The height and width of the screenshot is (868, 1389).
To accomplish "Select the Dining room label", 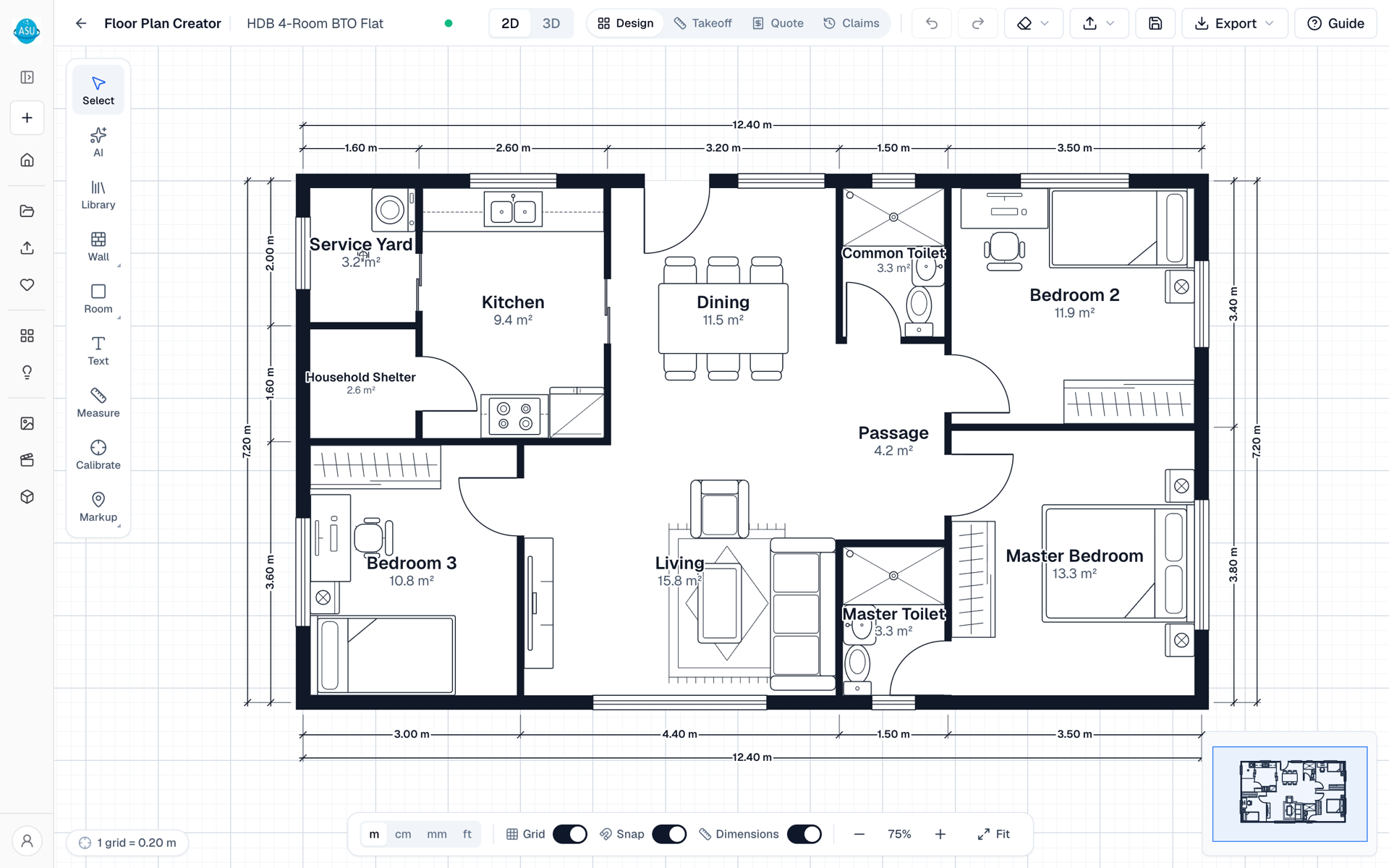I will 723,302.
